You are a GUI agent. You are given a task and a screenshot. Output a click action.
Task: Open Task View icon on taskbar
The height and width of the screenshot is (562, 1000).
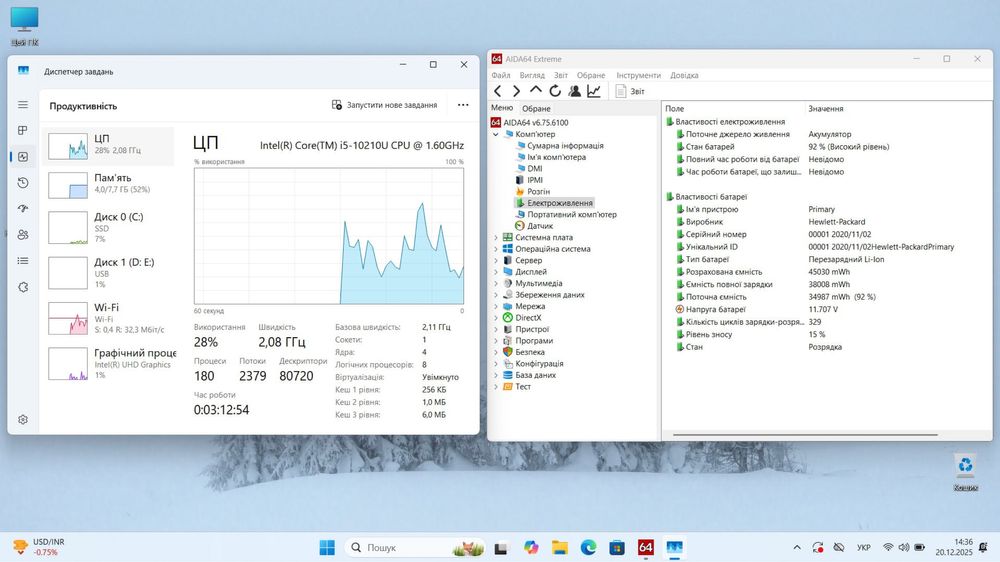point(501,547)
